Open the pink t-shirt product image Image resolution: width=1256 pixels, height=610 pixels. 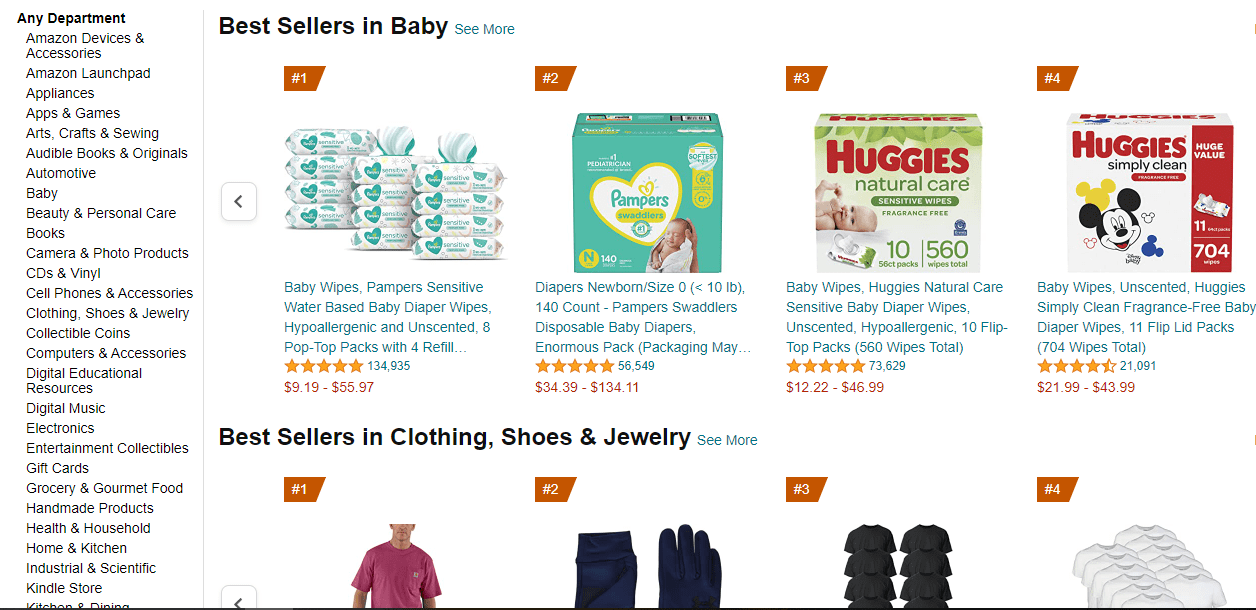[x=396, y=566]
